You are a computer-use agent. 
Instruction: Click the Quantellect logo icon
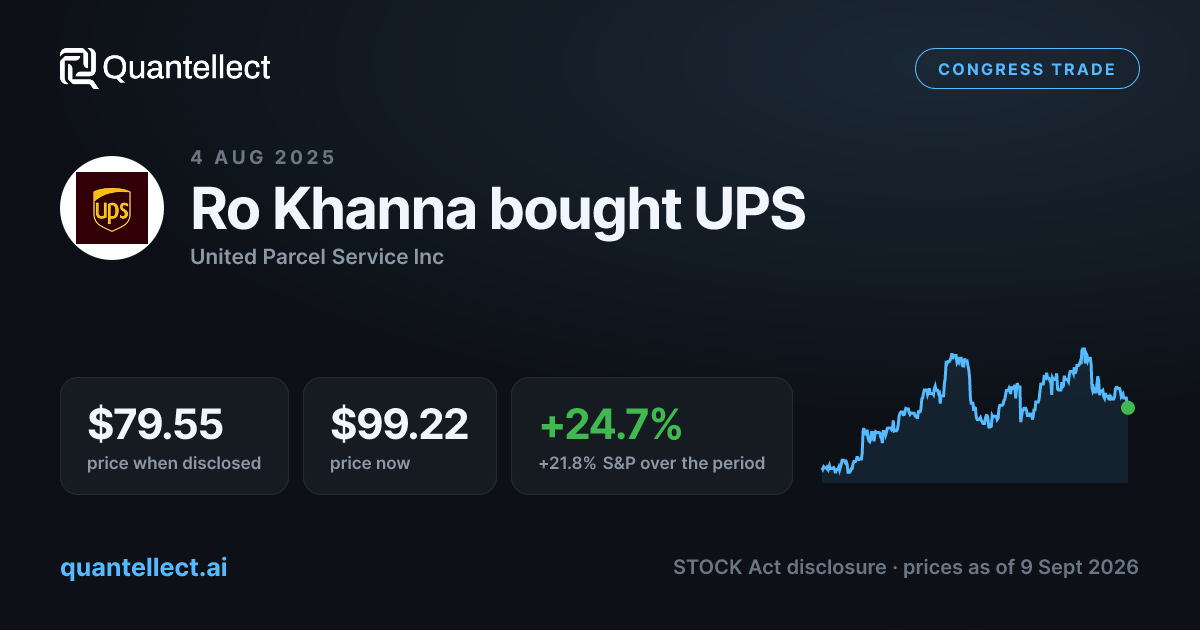78,68
